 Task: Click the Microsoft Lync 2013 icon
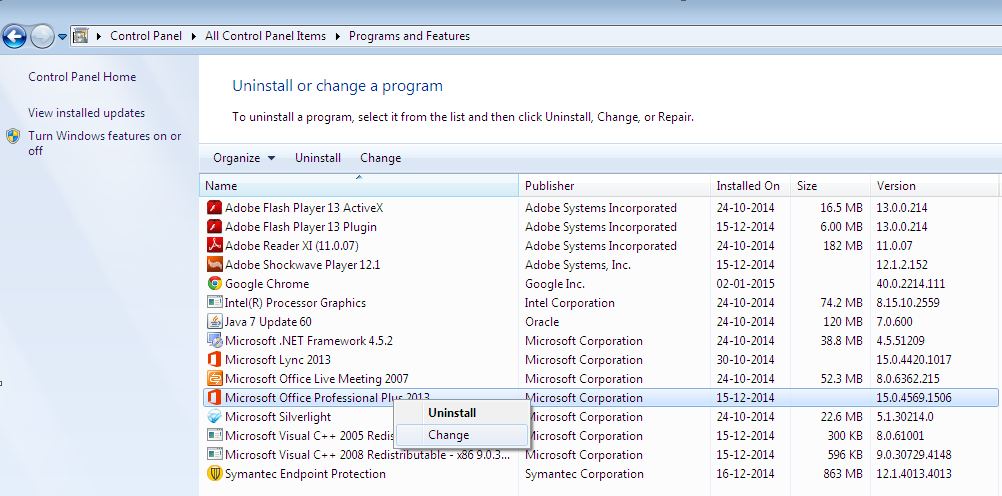click(214, 360)
